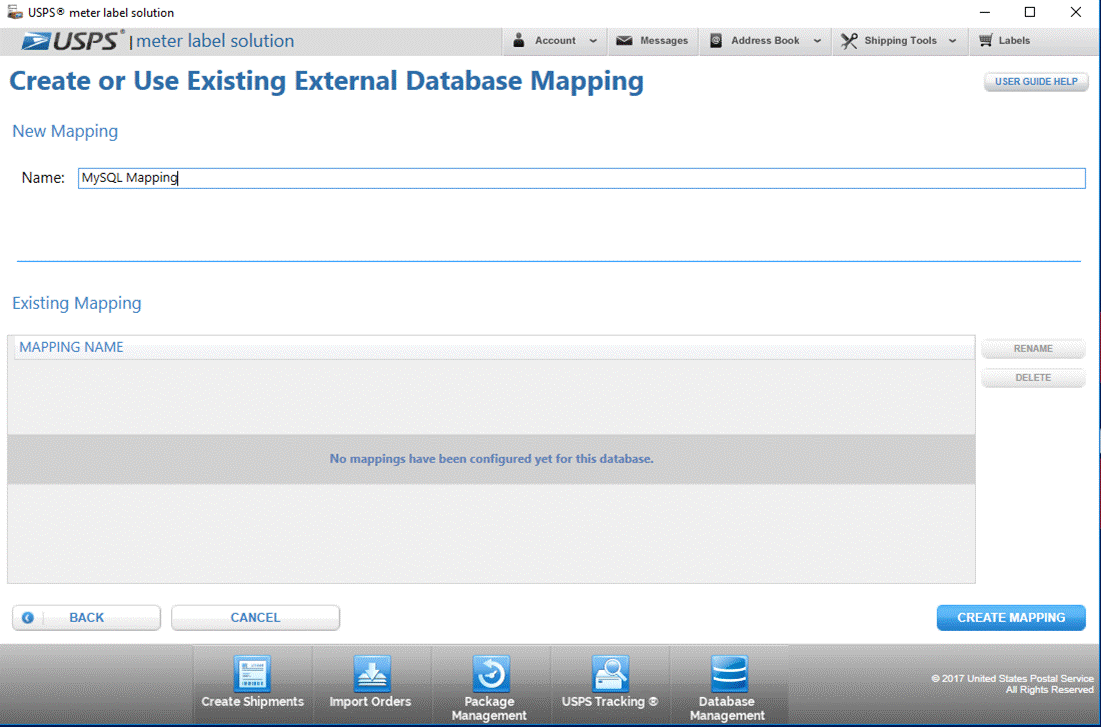
Task: Maximize the application window
Action: pos(1030,12)
